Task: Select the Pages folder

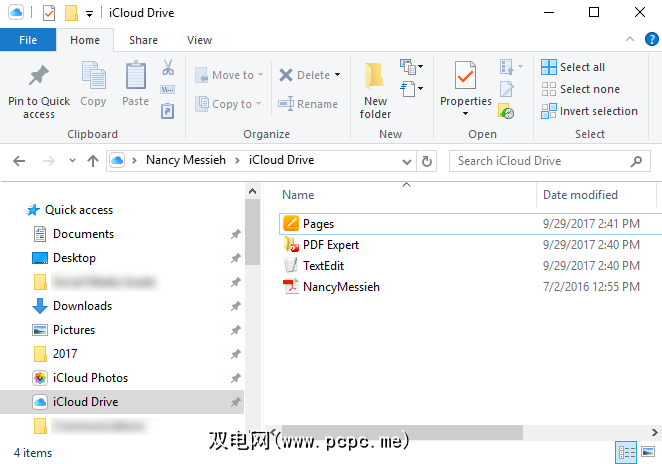Action: (470, 224)
